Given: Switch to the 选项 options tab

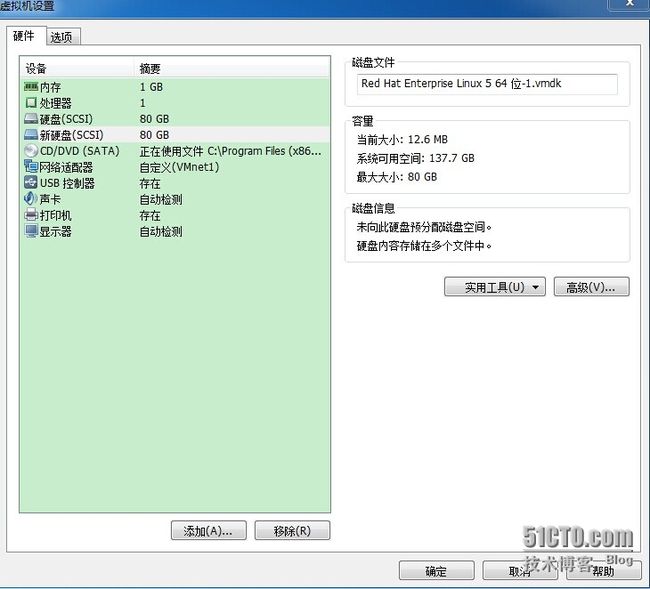Looking at the screenshot, I should click(62, 37).
